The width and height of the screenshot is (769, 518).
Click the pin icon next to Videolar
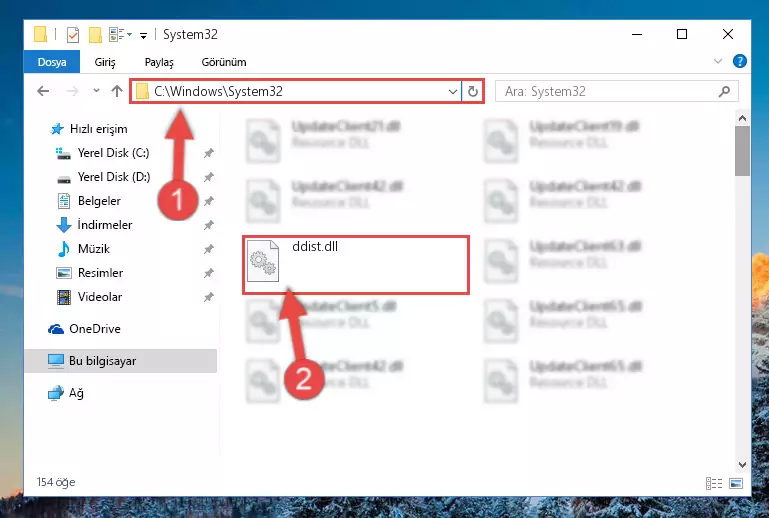point(209,297)
